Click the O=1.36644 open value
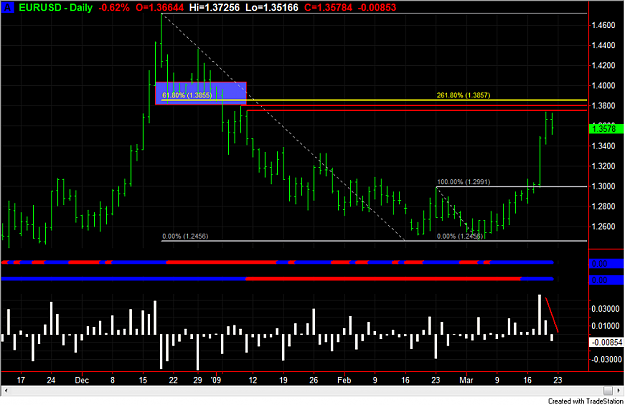 click(160, 7)
